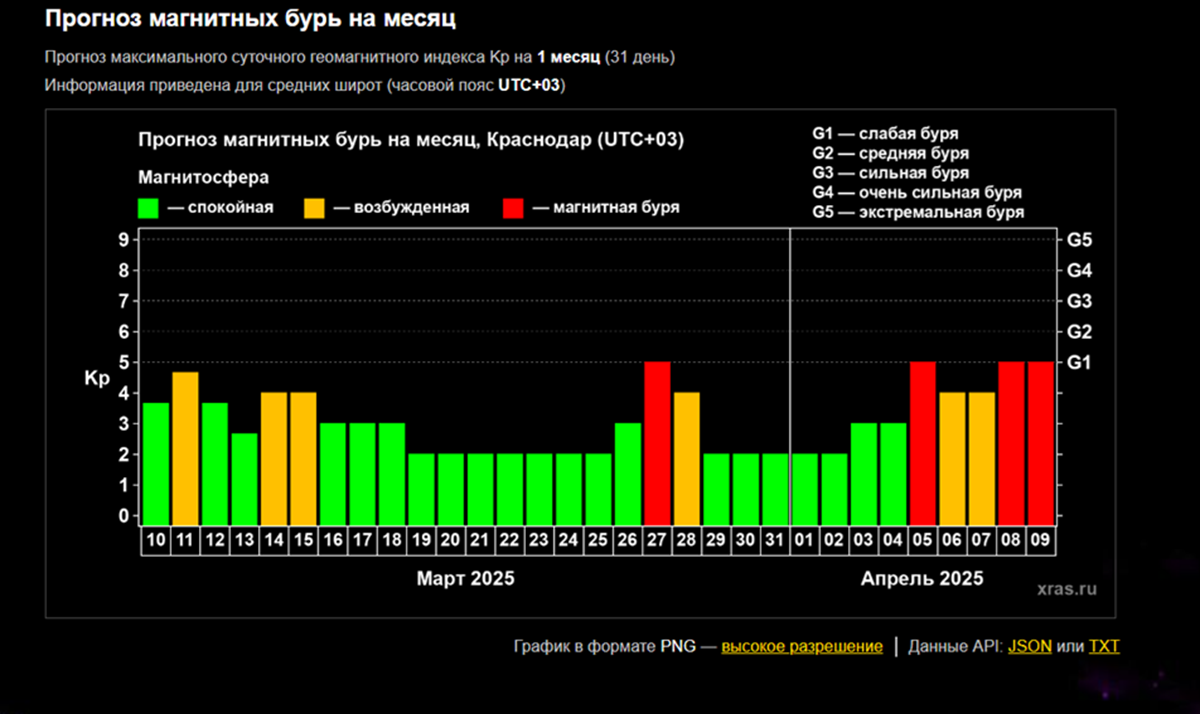
Task: Select the orange bar for March 11
Action: [x=185, y=447]
